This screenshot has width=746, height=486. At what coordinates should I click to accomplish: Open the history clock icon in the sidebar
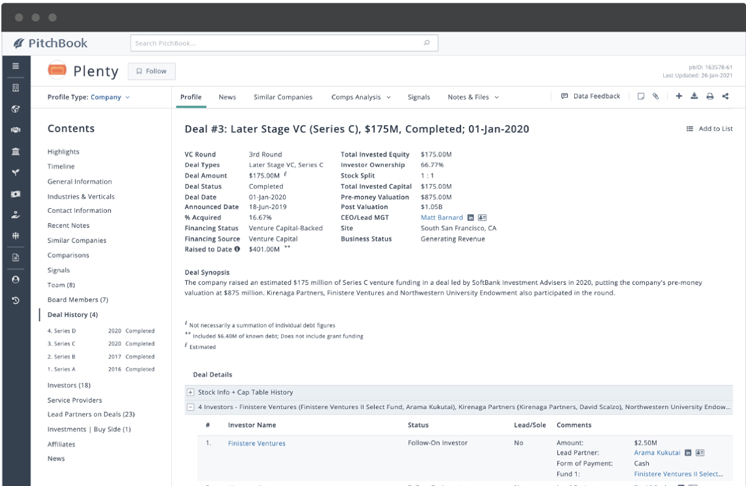pos(16,301)
